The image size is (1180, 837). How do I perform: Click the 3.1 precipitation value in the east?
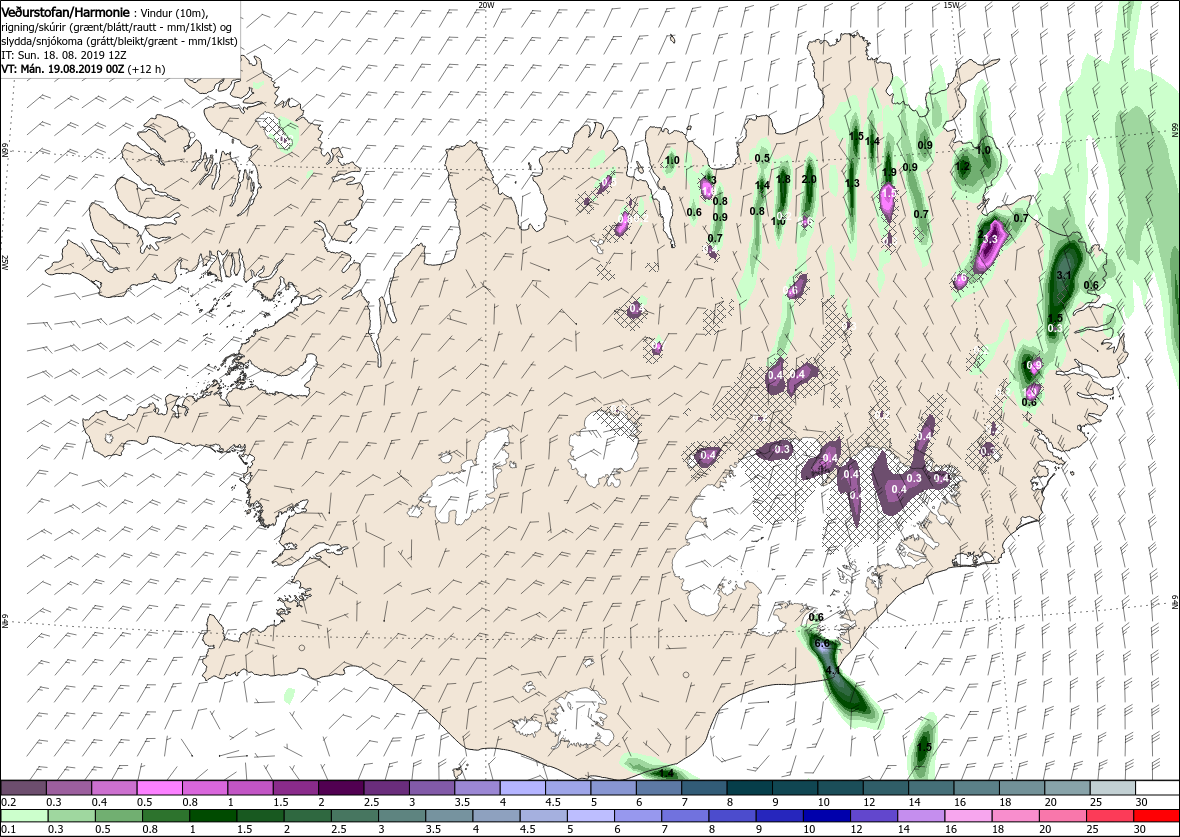click(1063, 275)
